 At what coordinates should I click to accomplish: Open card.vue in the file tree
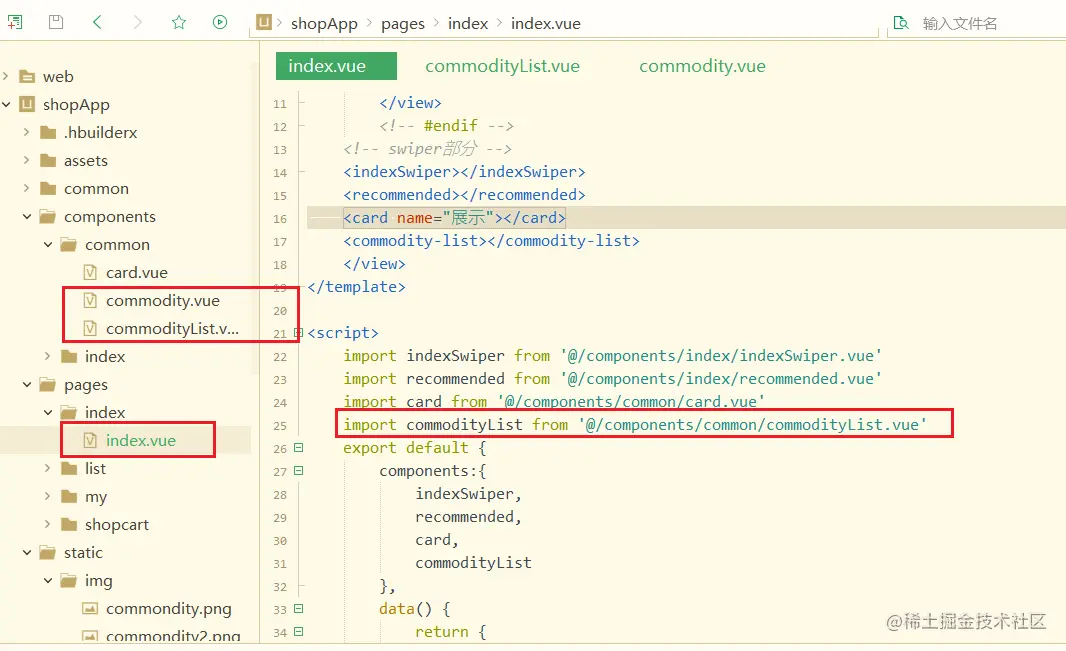coord(137,272)
